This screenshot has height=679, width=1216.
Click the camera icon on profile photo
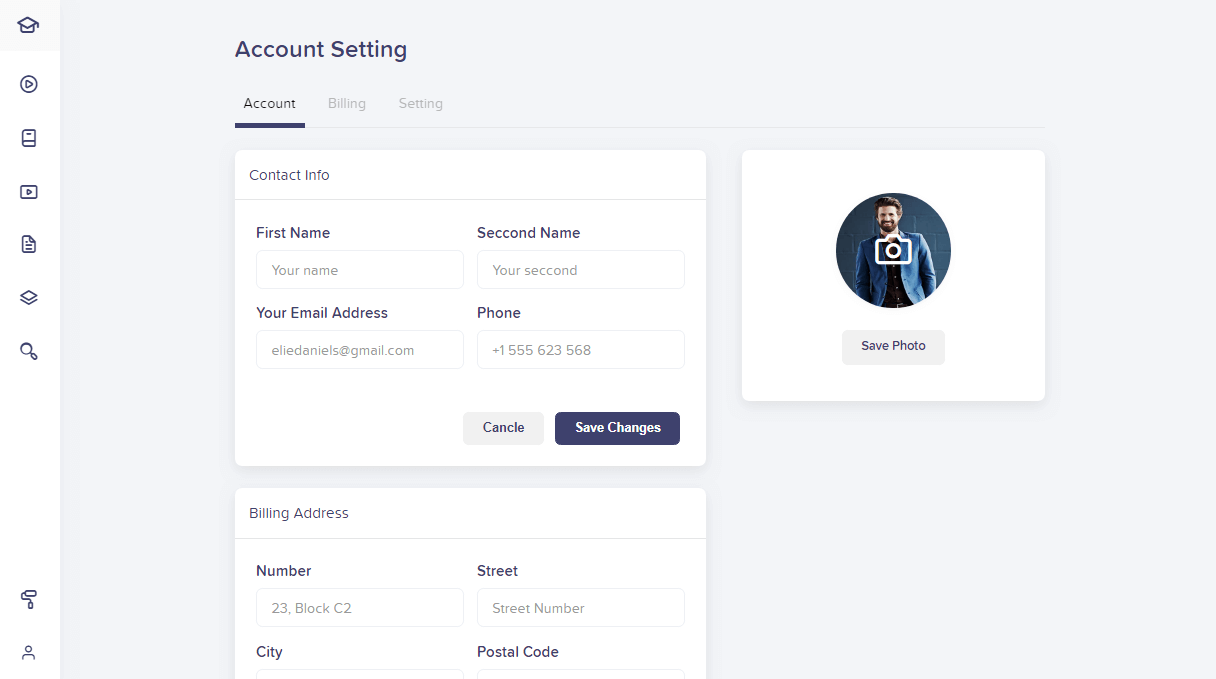893,250
